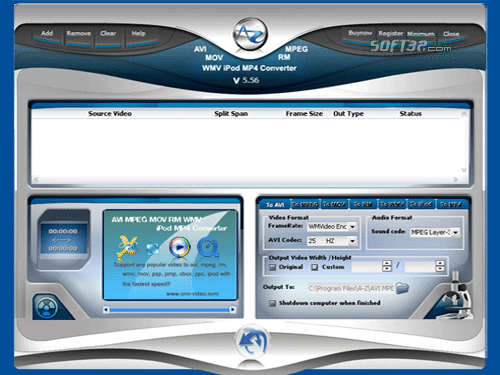
Task: Click the 00:00:00 time span display
Action: [x=63, y=240]
